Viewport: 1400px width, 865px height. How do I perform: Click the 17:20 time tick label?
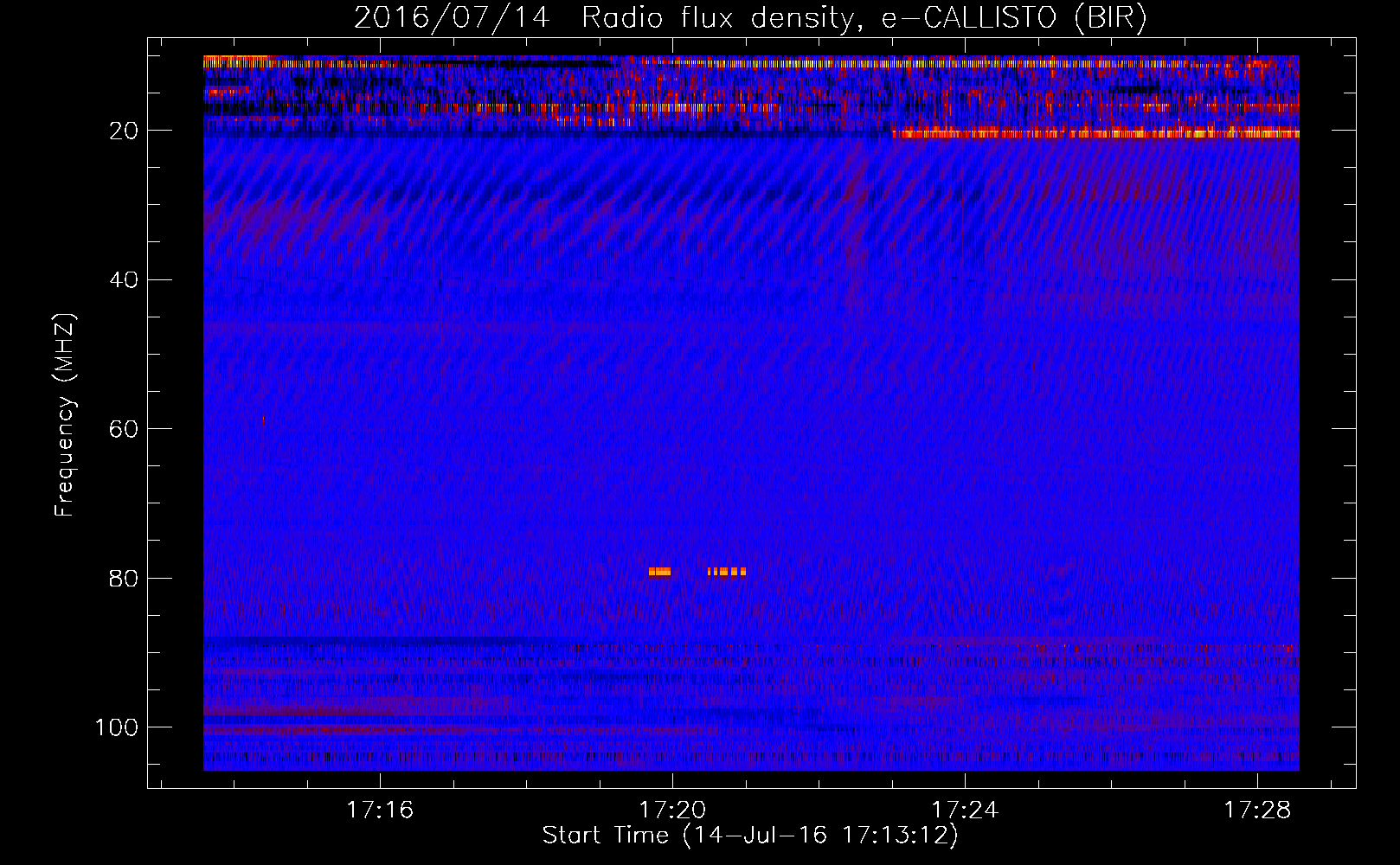tap(672, 811)
